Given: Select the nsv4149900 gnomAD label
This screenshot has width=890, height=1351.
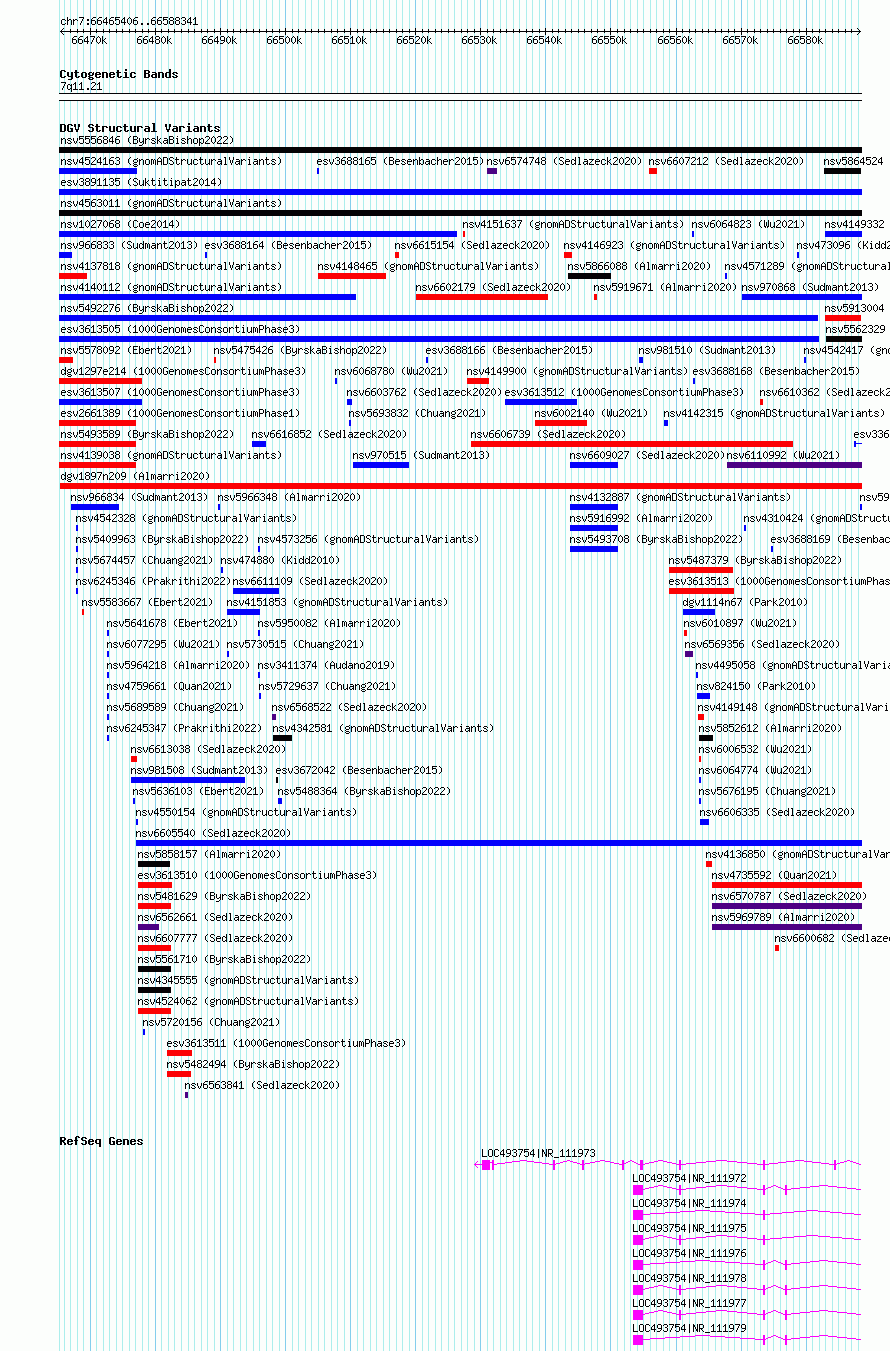Looking at the screenshot, I should pyautogui.click(x=577, y=371).
